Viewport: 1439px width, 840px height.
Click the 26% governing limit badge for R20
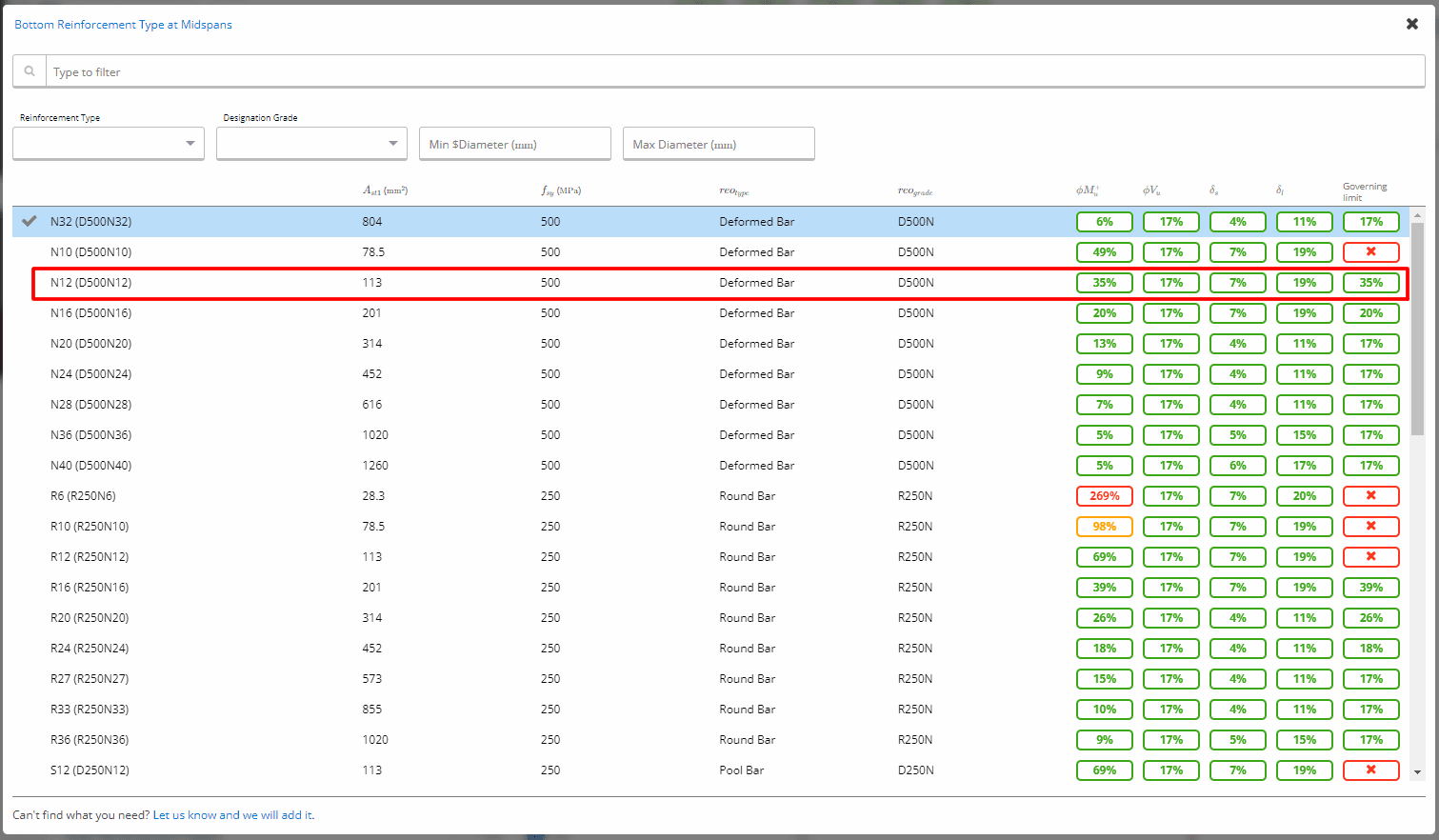(1371, 618)
